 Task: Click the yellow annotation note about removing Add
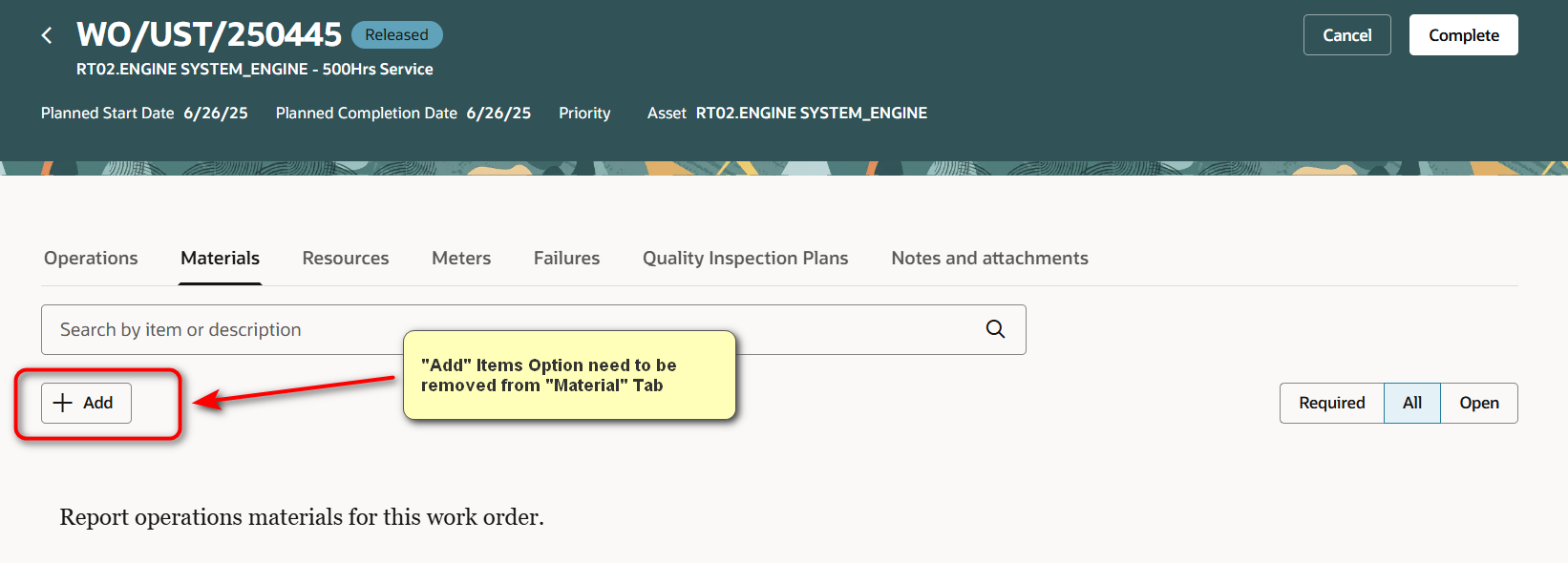[x=569, y=375]
